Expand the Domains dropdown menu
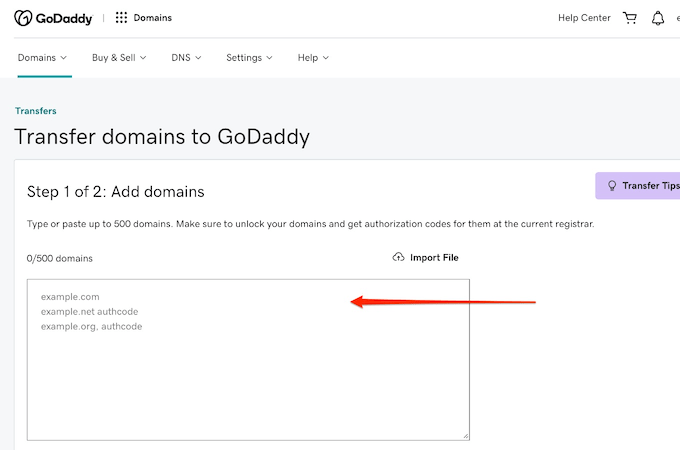 coord(42,58)
